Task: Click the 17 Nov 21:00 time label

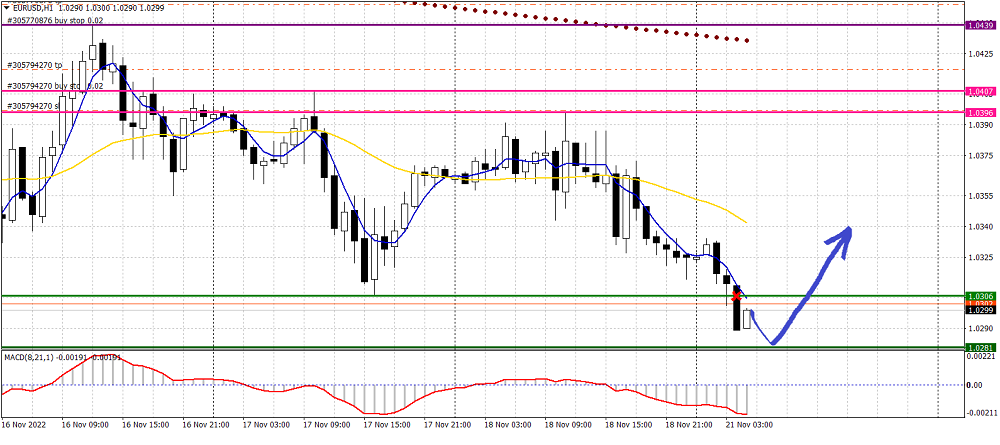Action: [x=446, y=424]
